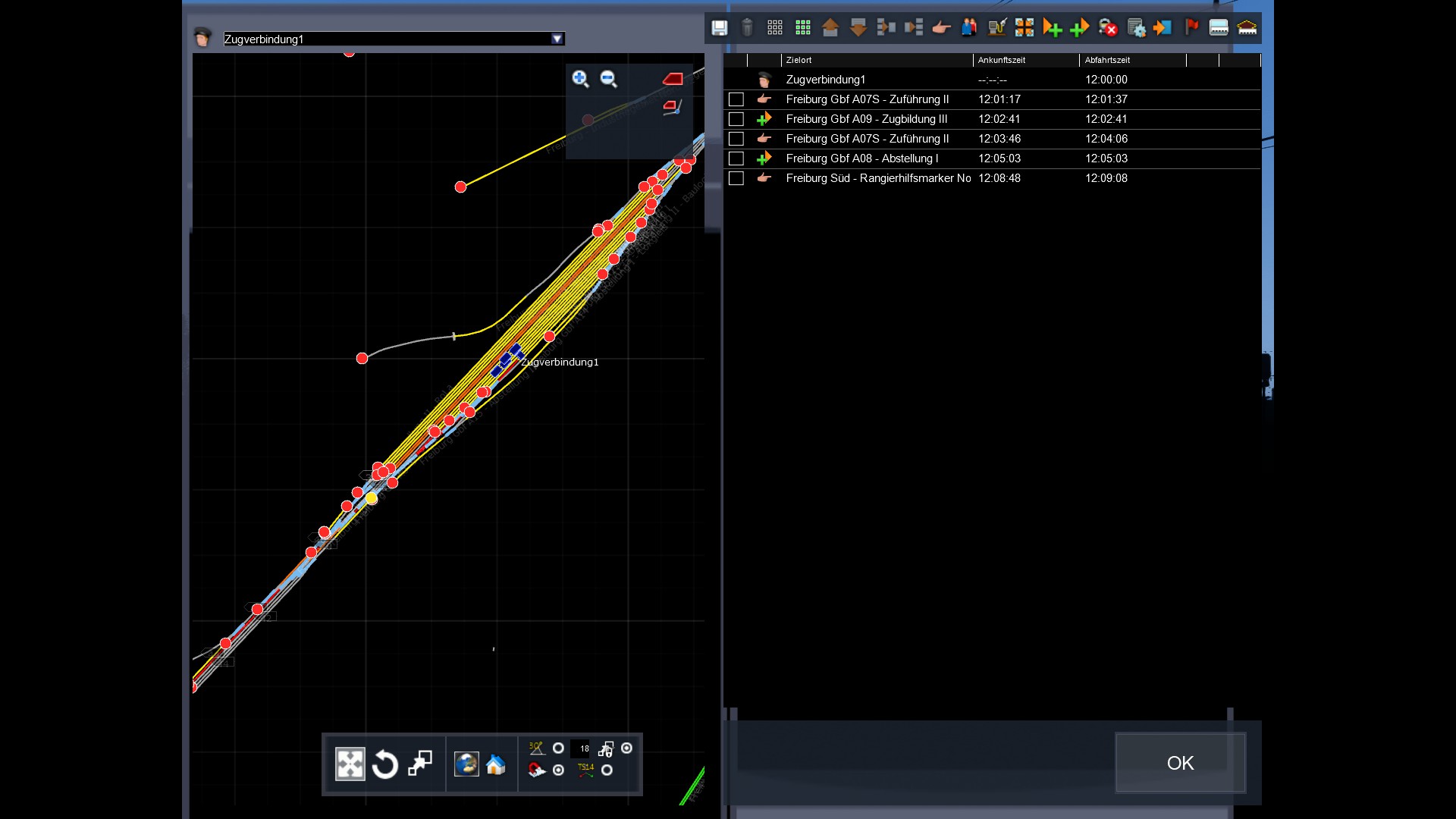Viewport: 1456px width, 819px height.
Task: Select the Freiburg Süd Rangierhilfsmarker row
Action: coord(878,178)
